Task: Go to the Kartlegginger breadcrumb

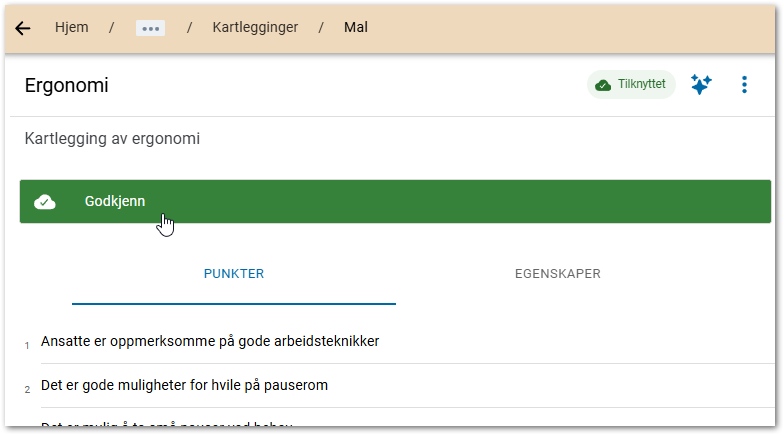Action: point(255,28)
